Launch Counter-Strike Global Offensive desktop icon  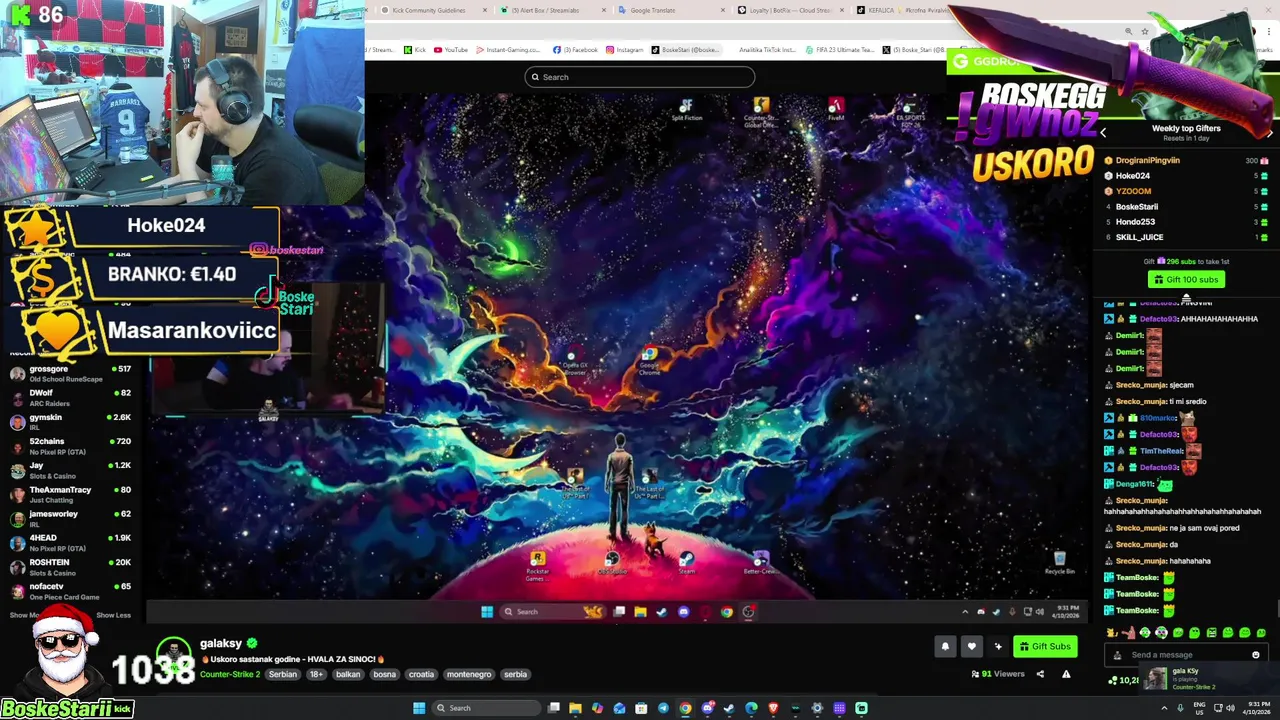pyautogui.click(x=761, y=112)
